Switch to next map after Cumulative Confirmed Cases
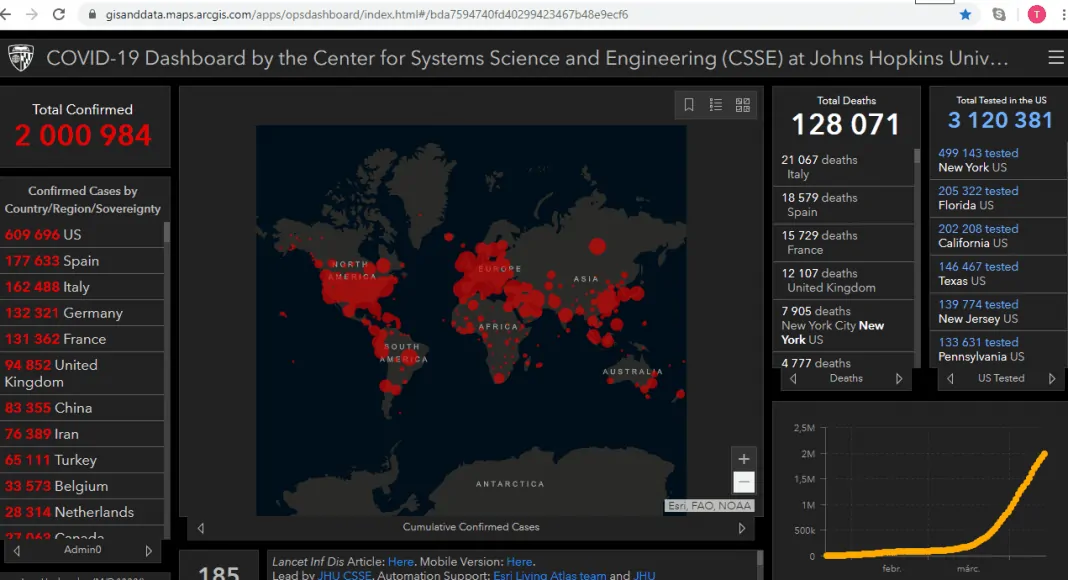The width and height of the screenshot is (1068, 580). [742, 528]
